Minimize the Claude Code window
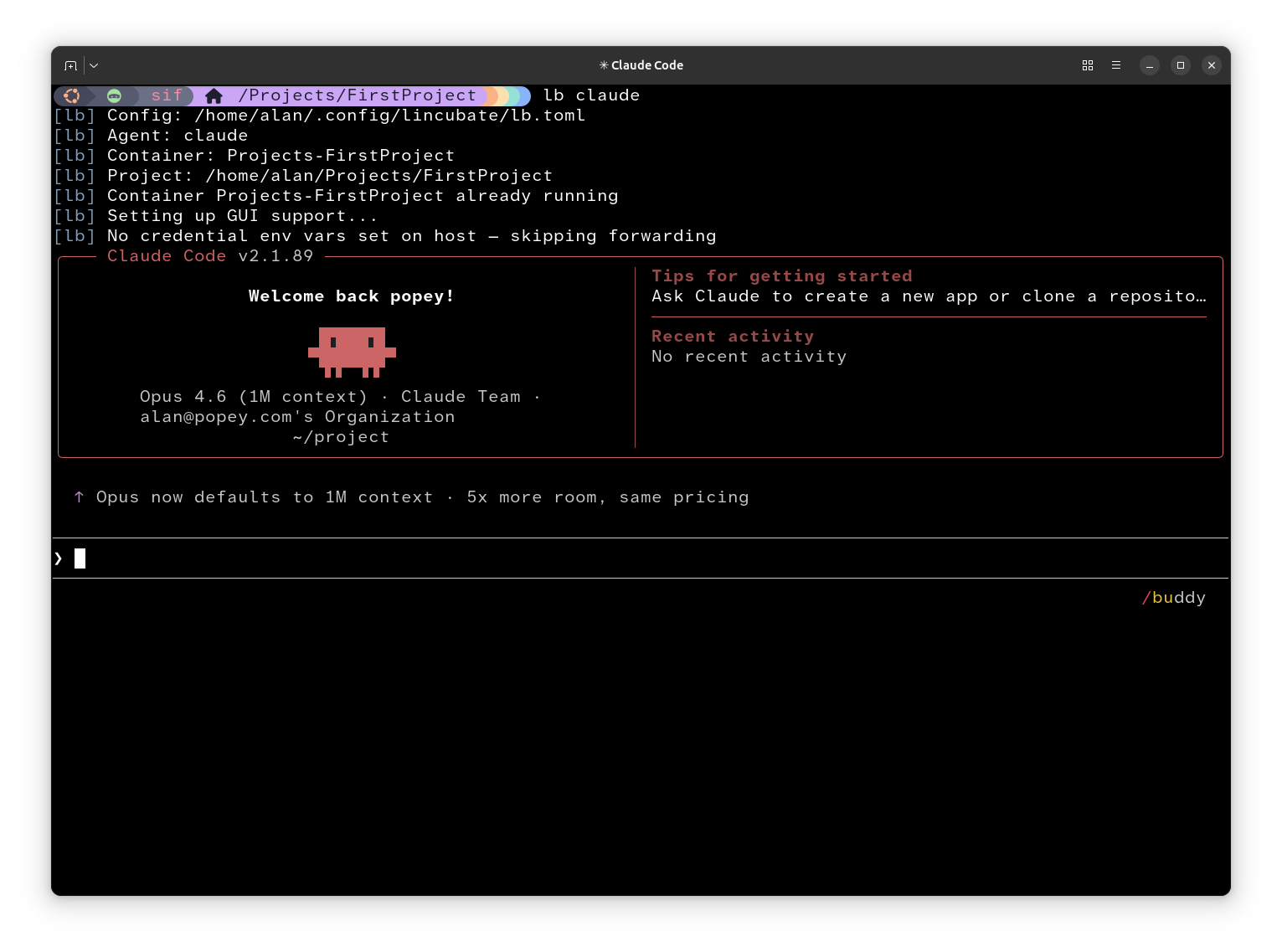 click(x=1150, y=65)
